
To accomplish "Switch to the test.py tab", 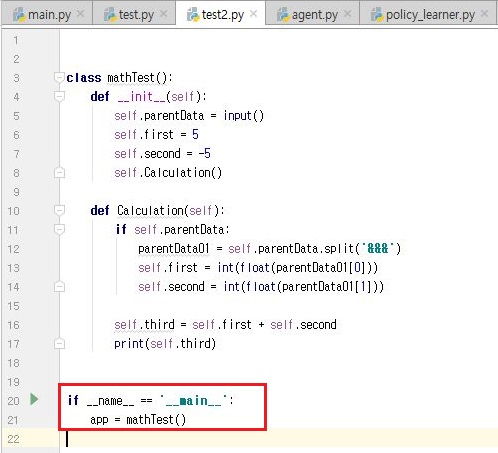I will [x=134, y=14].
